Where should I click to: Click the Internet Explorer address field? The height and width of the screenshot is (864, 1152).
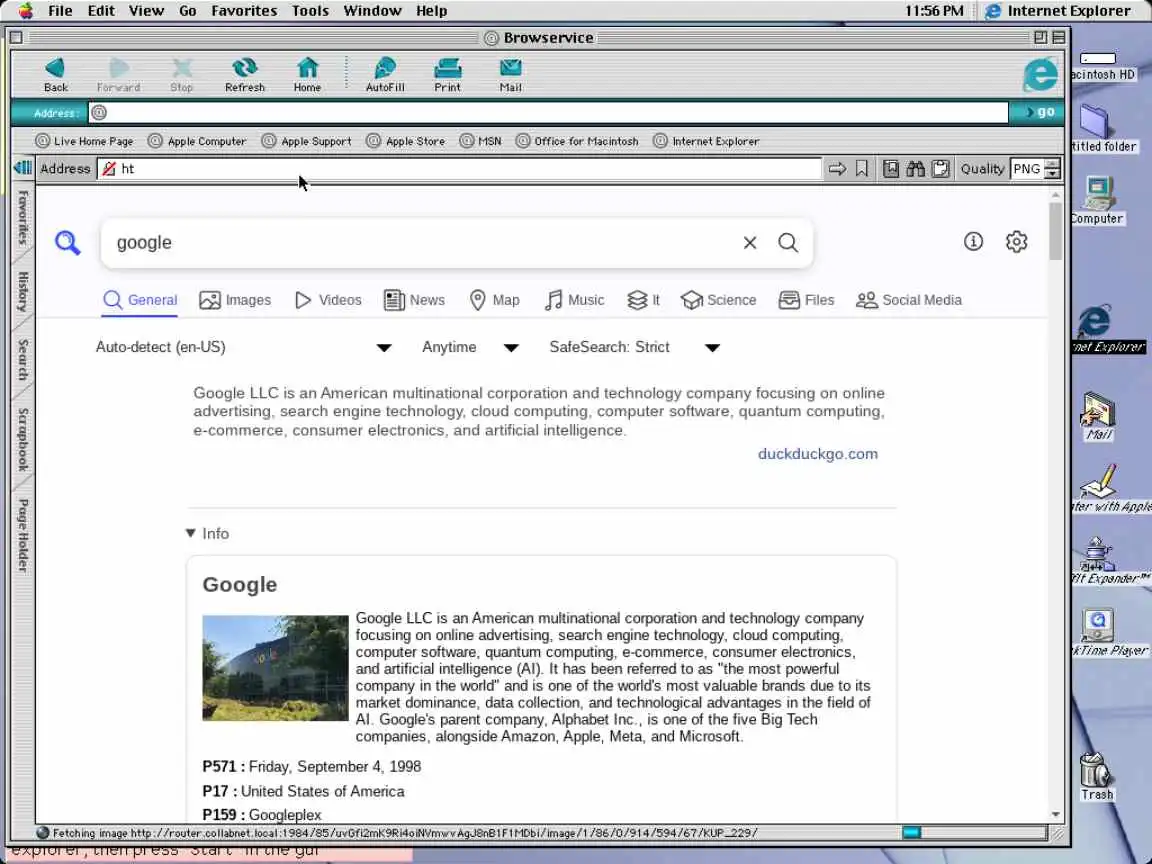(549, 112)
